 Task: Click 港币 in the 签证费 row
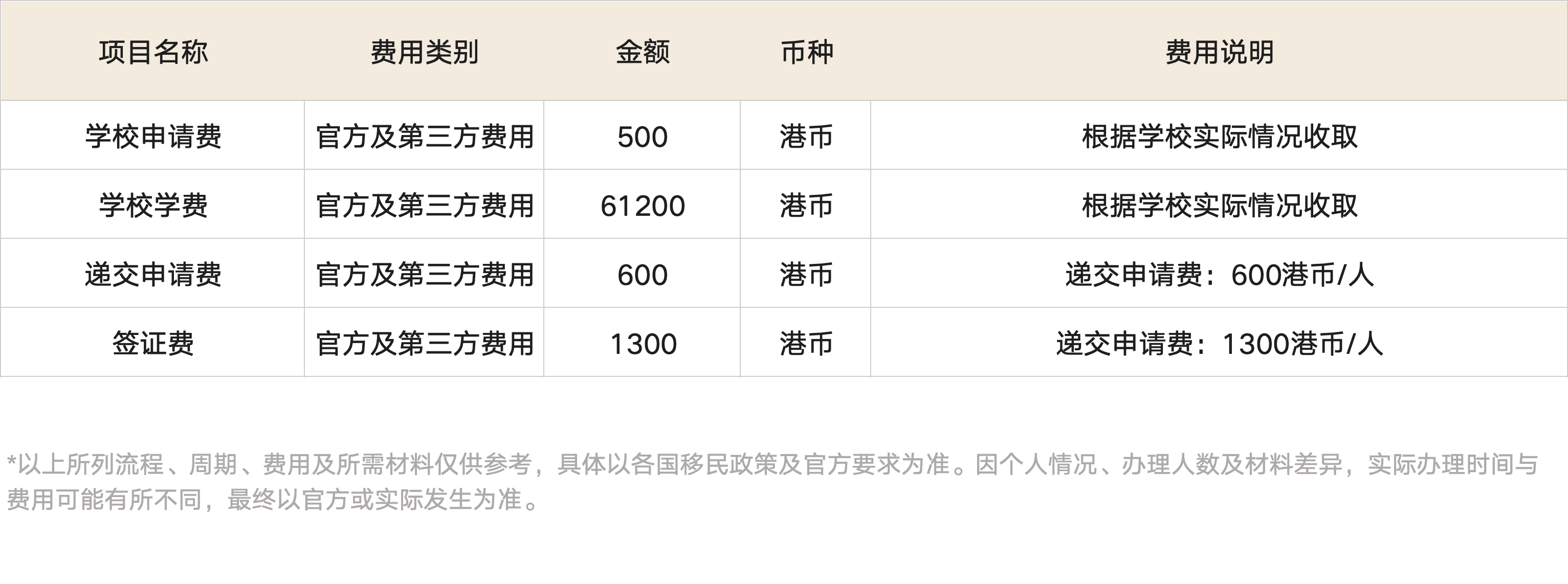pos(807,343)
